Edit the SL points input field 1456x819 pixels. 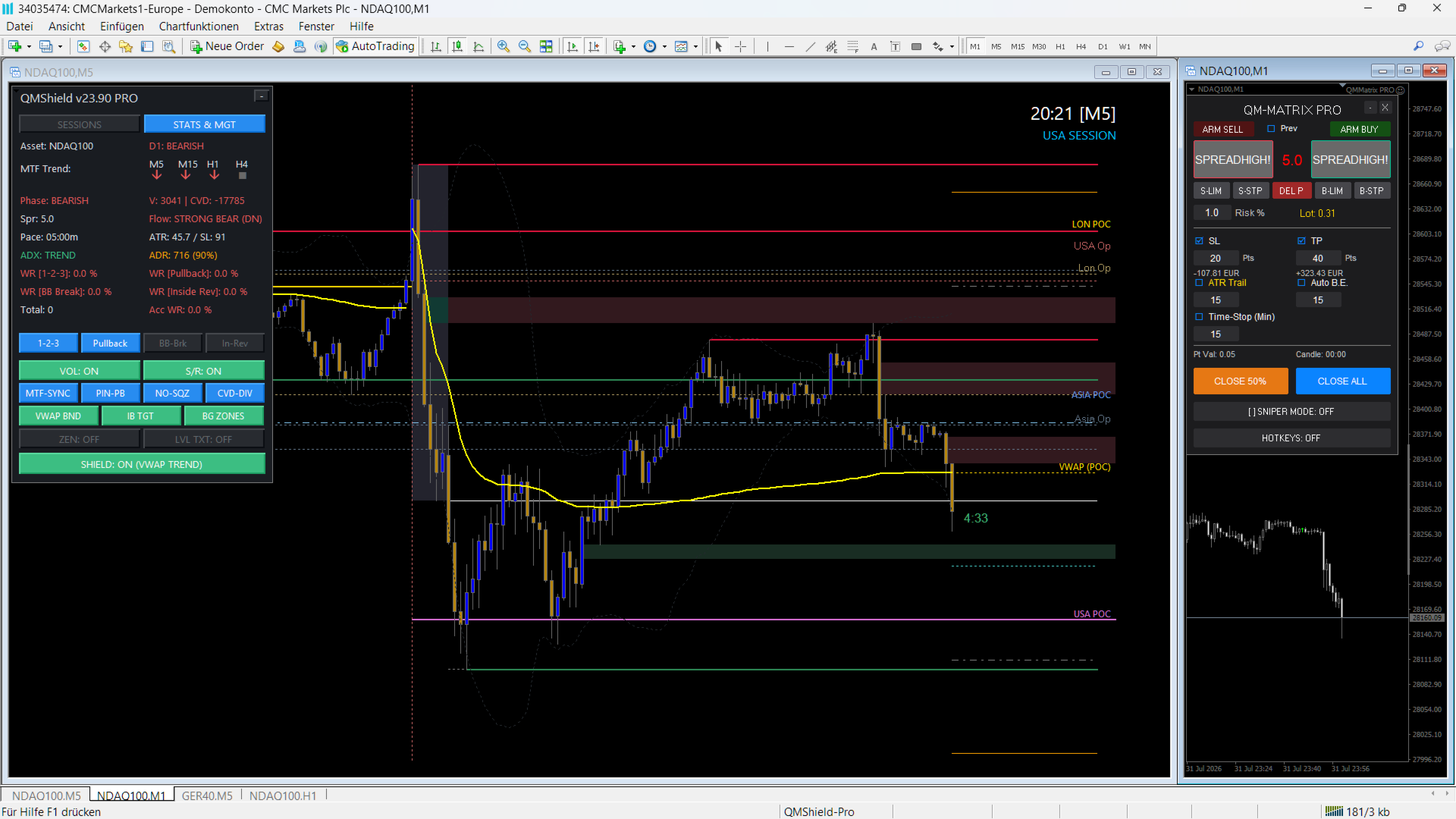click(x=1216, y=259)
